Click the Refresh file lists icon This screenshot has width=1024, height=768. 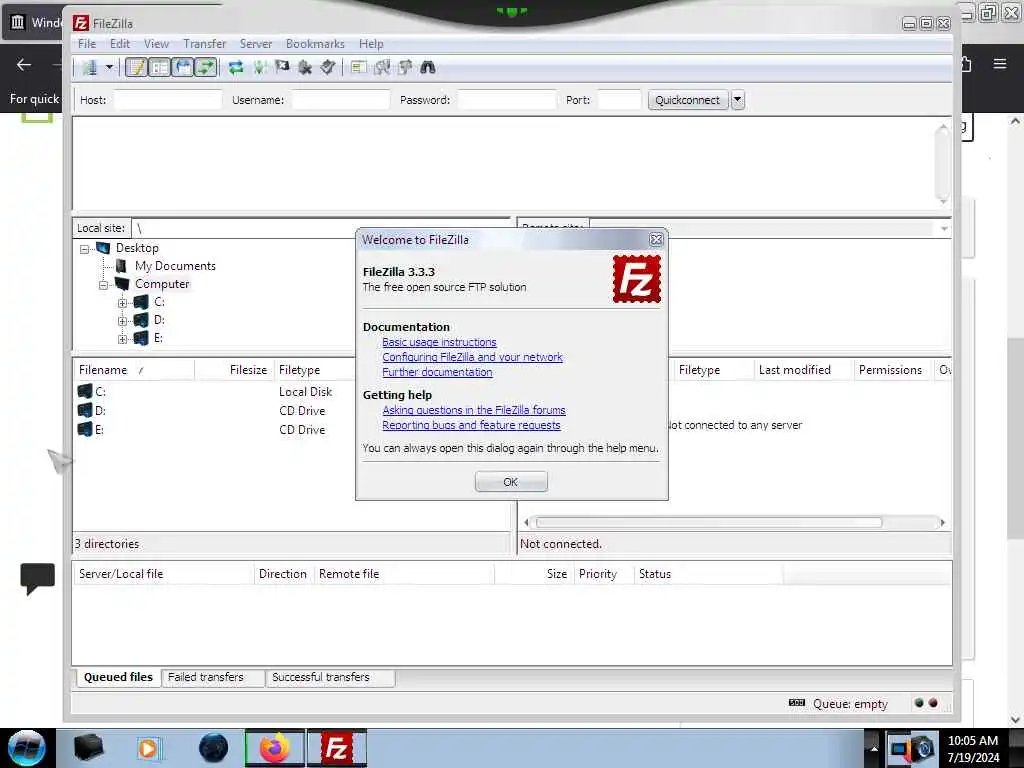236,67
